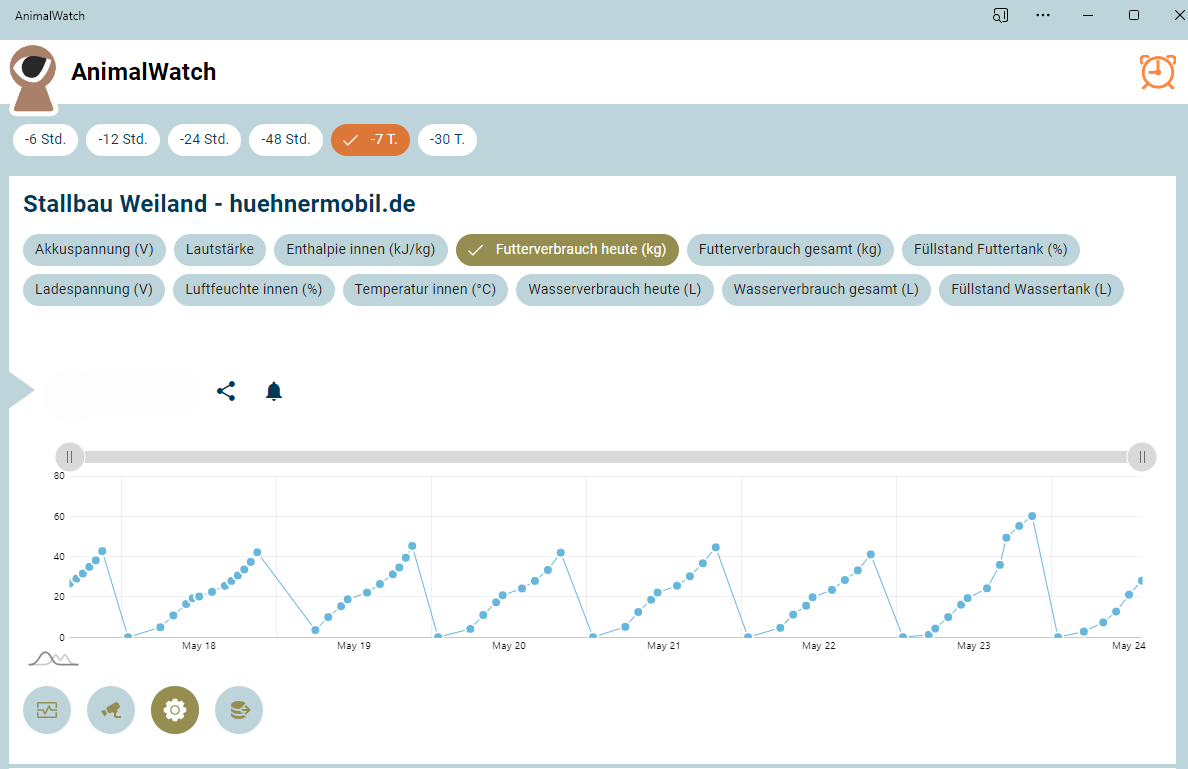Click the orange alarm clock icon
The height and width of the screenshot is (769, 1188).
point(1158,72)
